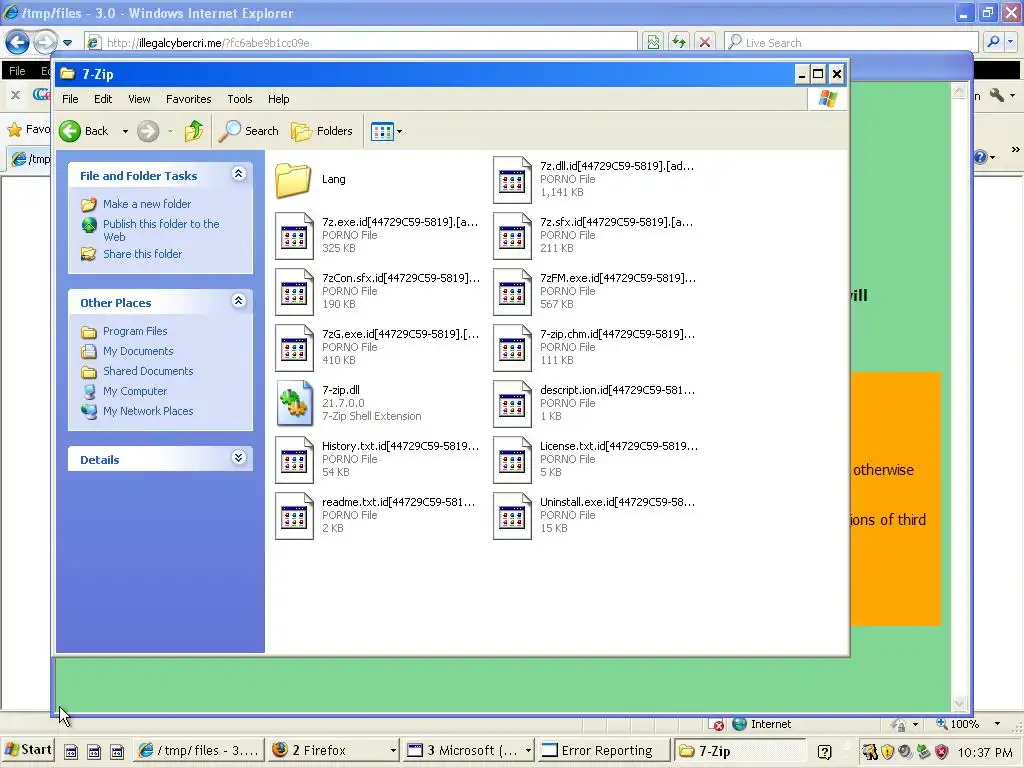The width and height of the screenshot is (1024, 768).
Task: Click the 7-Zip taskbar button
Action: click(x=739, y=750)
